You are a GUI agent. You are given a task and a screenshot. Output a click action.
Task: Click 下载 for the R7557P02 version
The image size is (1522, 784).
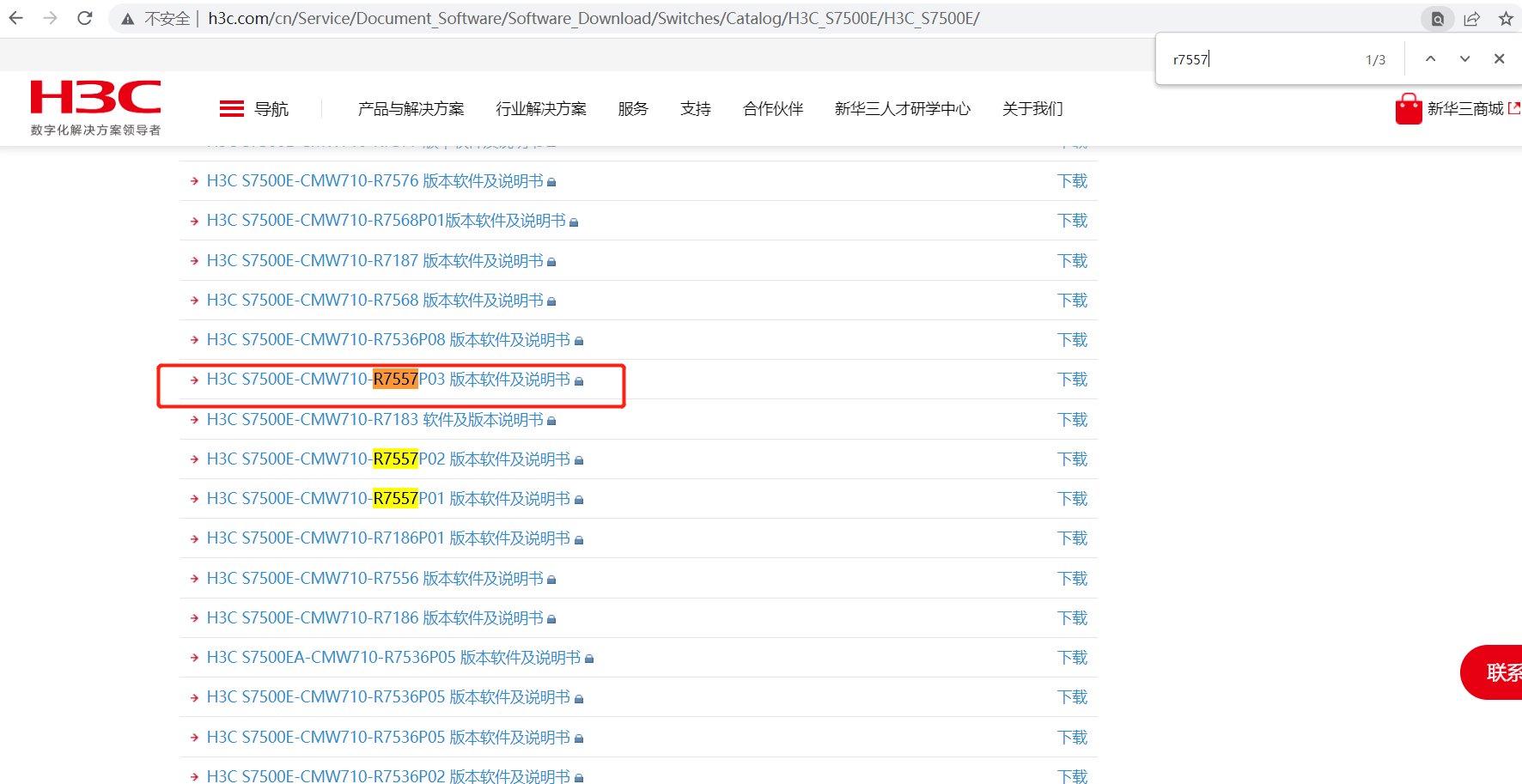(1072, 459)
